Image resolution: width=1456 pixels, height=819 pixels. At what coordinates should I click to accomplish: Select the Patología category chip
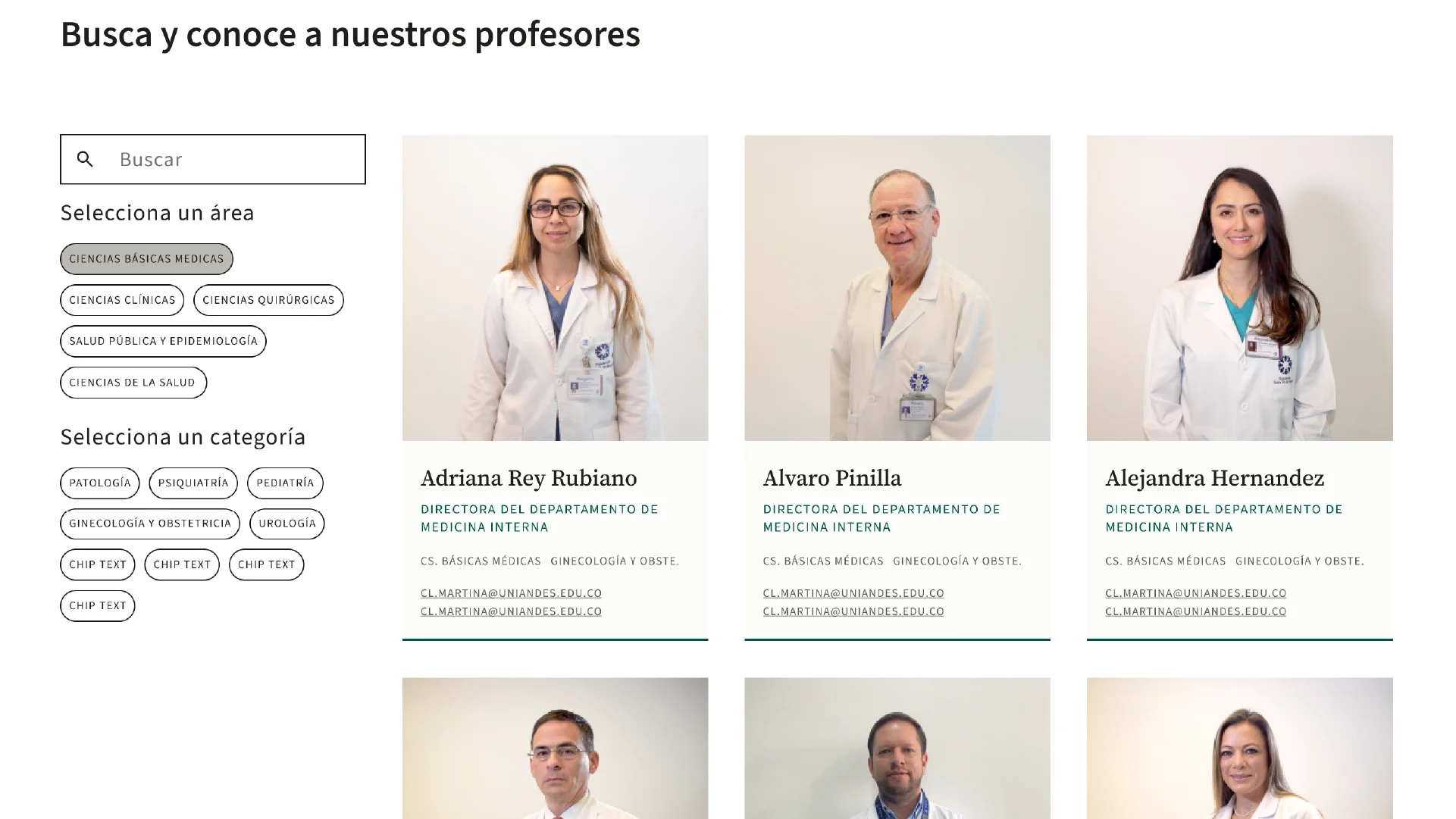(100, 483)
